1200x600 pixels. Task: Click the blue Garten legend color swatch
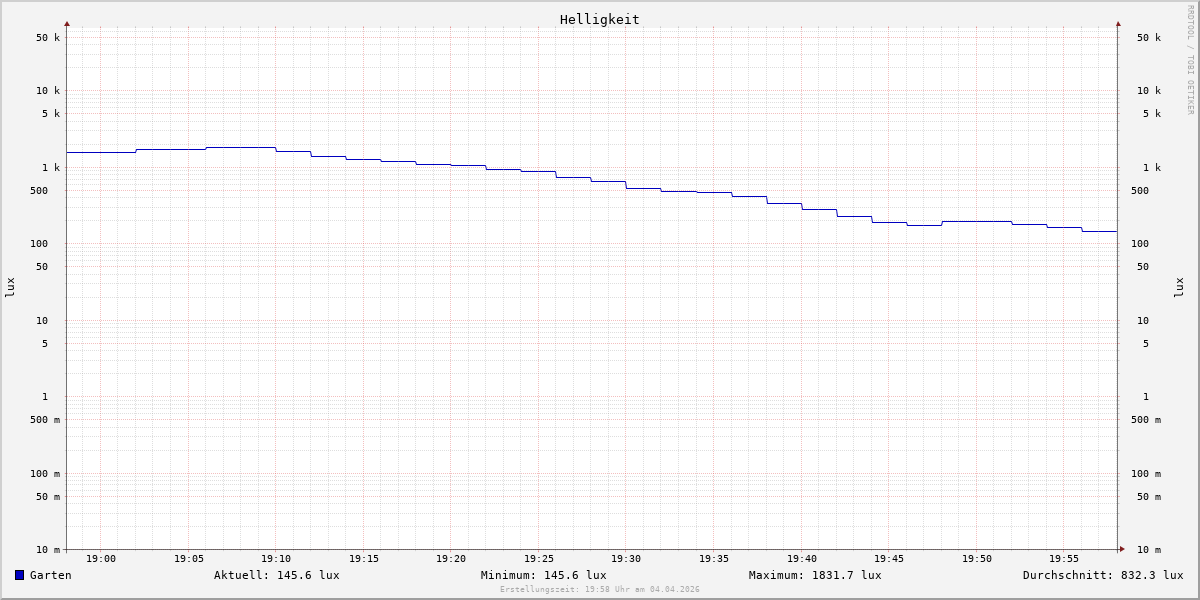[x=19, y=575]
